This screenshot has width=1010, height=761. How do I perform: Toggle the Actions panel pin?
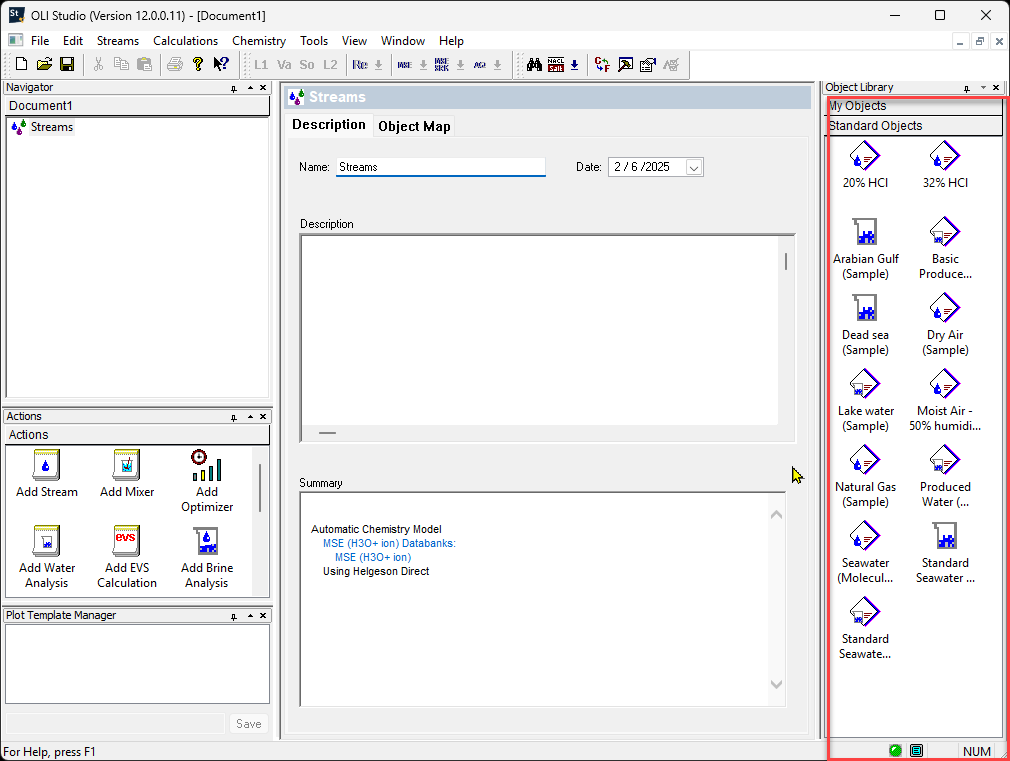coord(234,418)
